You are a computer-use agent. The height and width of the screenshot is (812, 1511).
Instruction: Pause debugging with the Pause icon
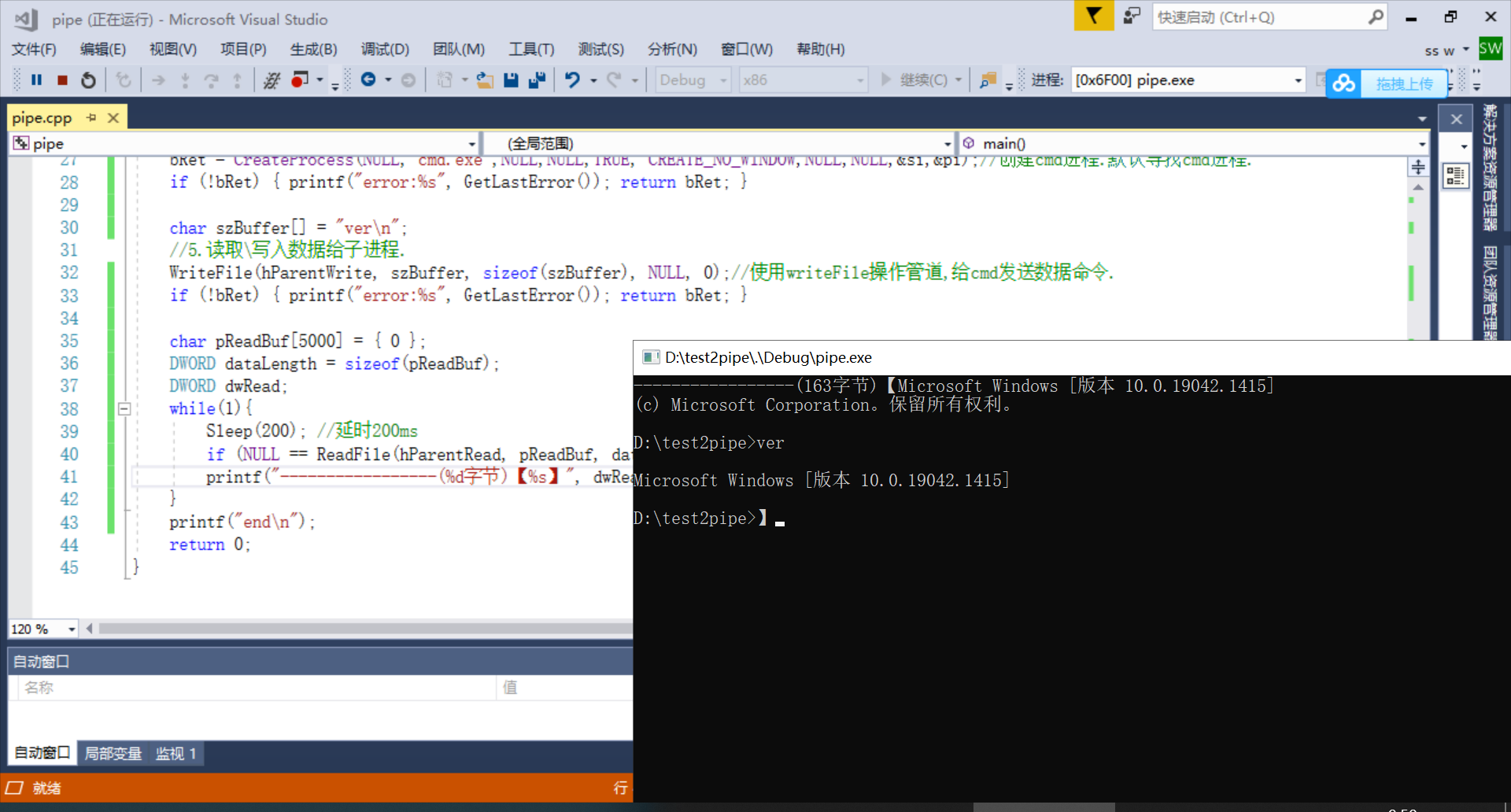[36, 79]
